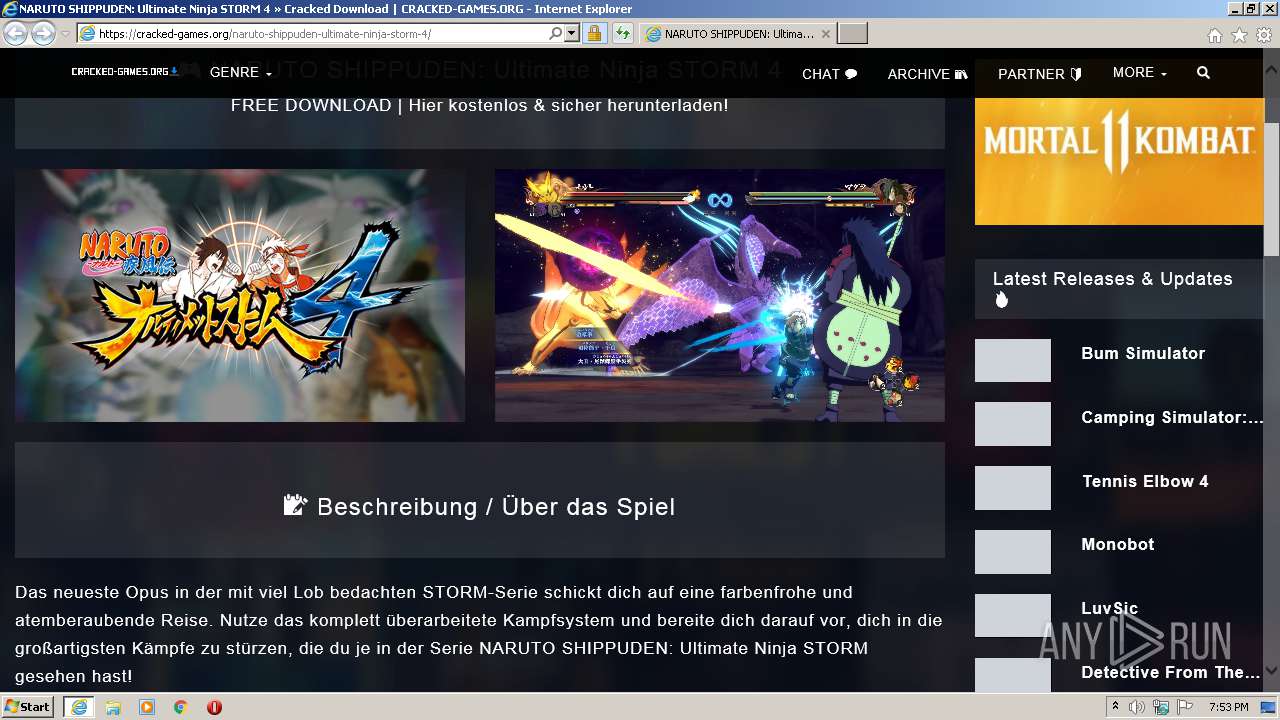The image size is (1280, 720).
Task: Click the Mortal Kombat 11 banner
Action: [1119, 161]
